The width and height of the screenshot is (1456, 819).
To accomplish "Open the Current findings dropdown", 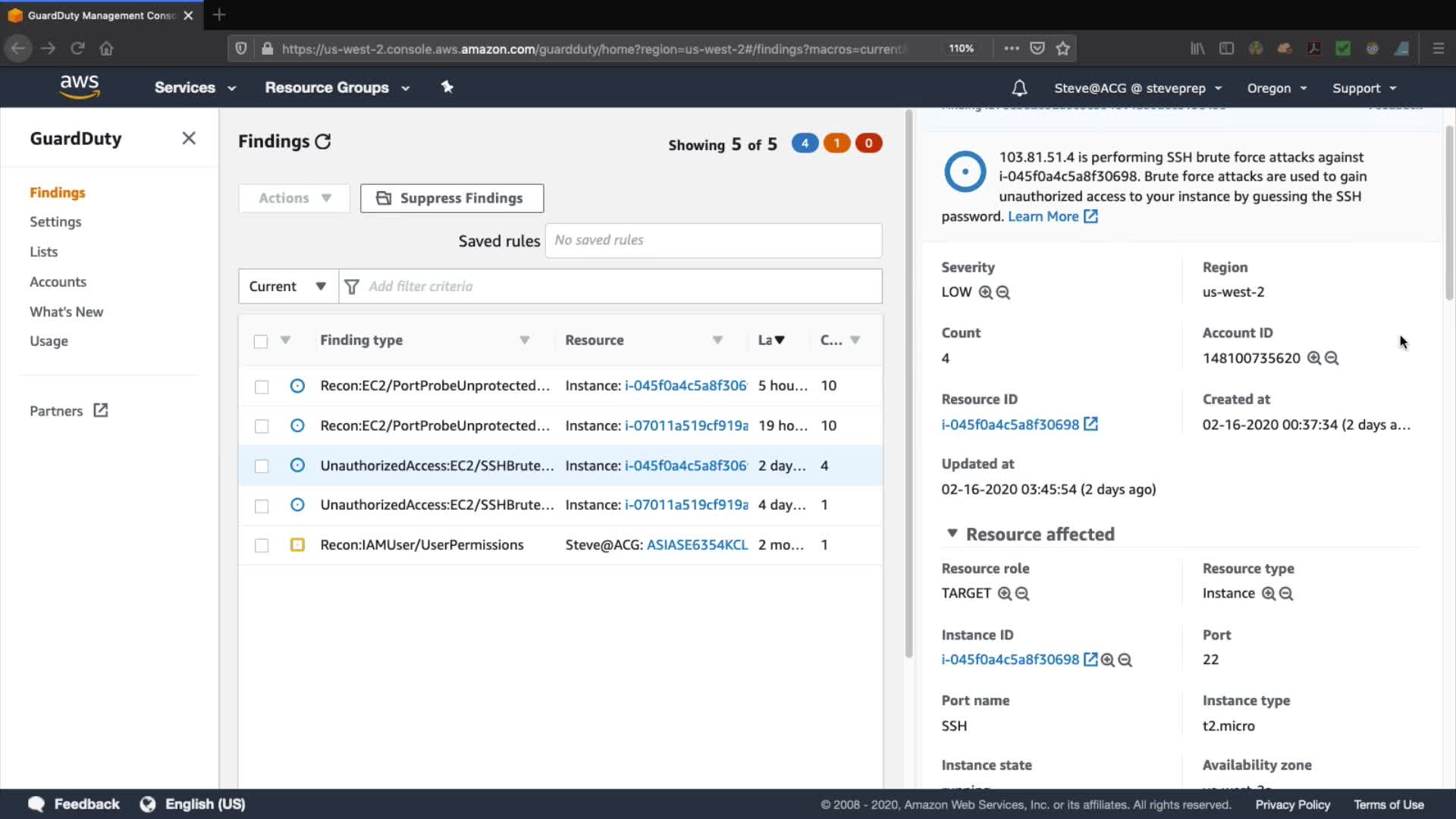I will coord(287,287).
